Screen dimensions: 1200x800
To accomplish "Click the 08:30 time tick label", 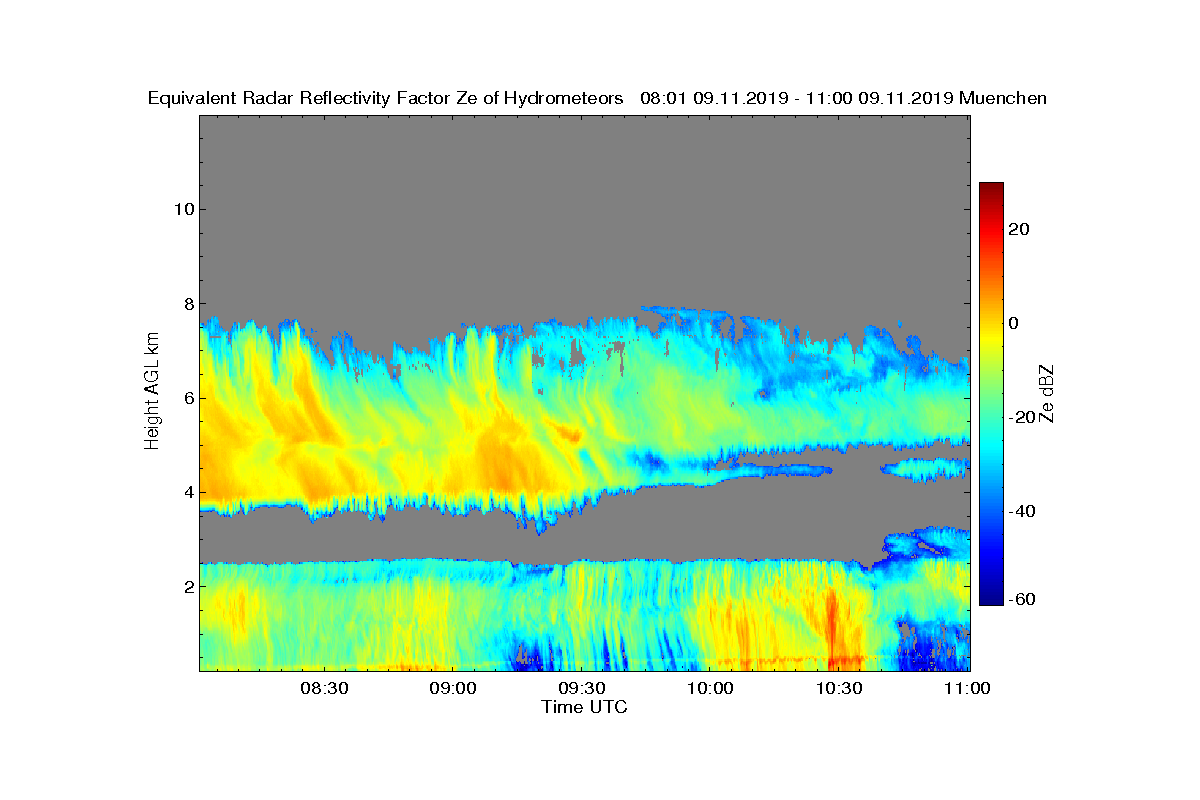I will point(323,689).
